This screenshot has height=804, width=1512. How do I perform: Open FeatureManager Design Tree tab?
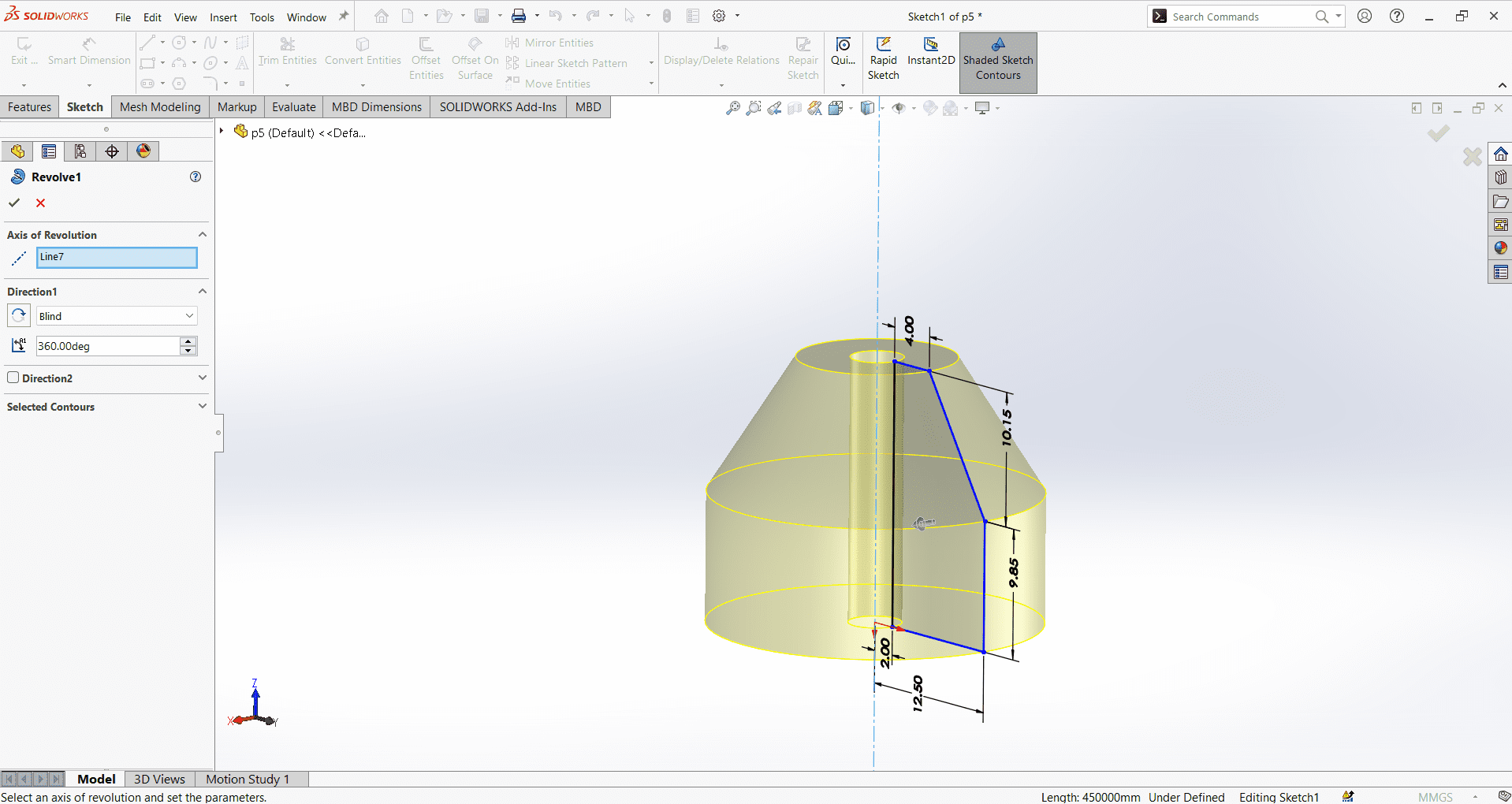17,151
